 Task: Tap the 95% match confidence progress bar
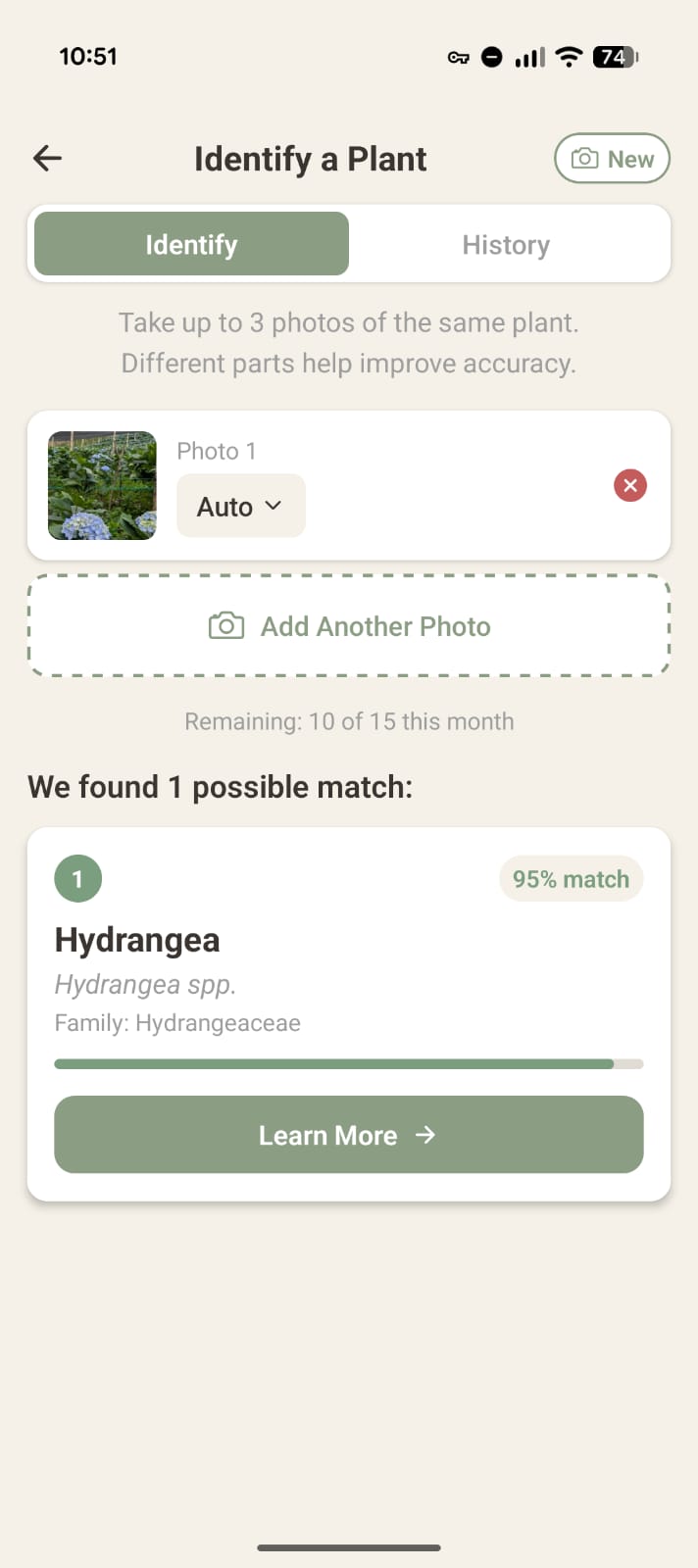tap(348, 1063)
